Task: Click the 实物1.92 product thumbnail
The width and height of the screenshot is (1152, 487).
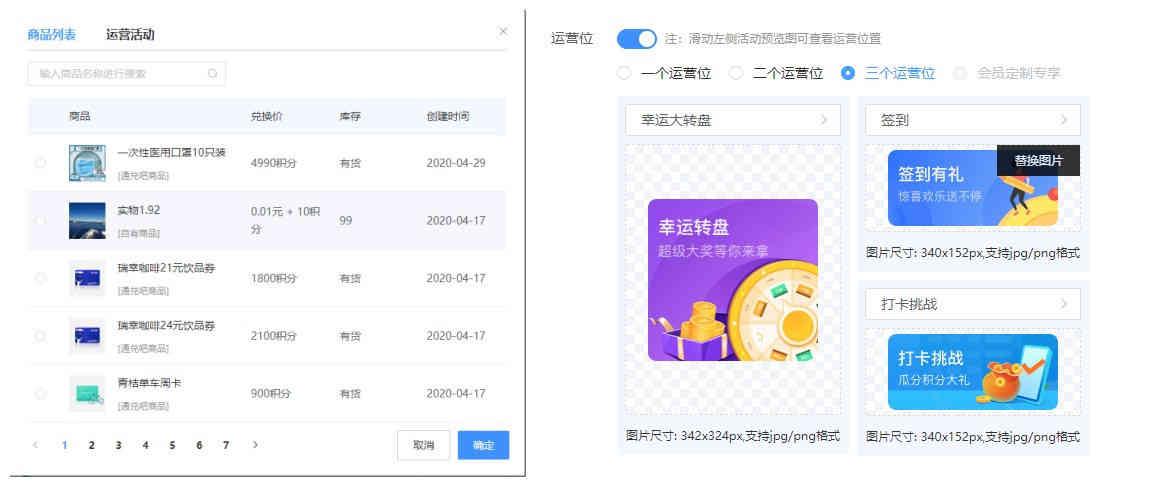Action: (x=87, y=220)
